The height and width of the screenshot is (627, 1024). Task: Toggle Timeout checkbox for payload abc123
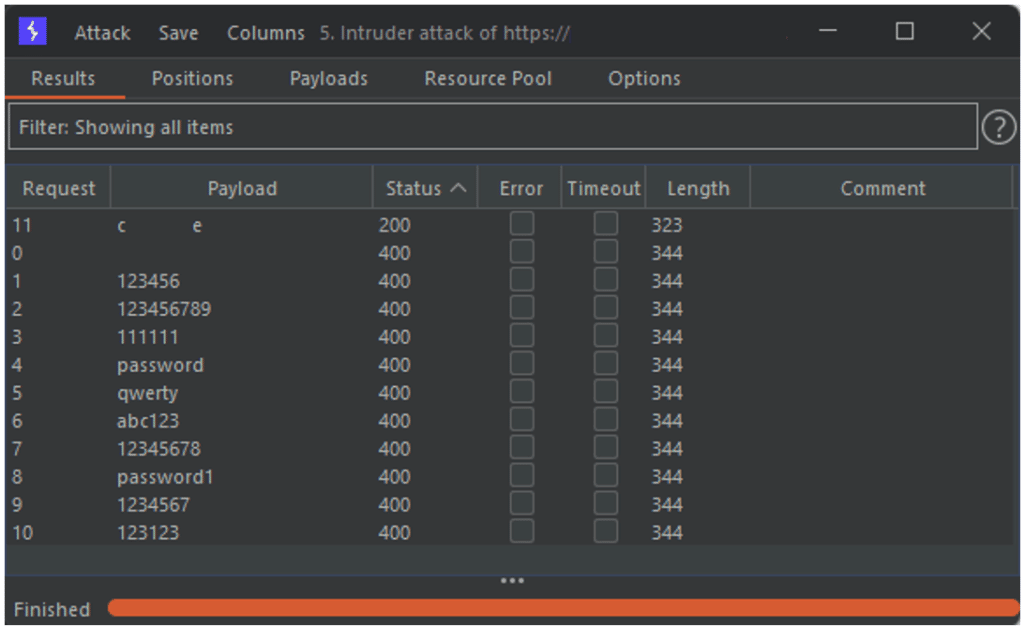(x=605, y=419)
